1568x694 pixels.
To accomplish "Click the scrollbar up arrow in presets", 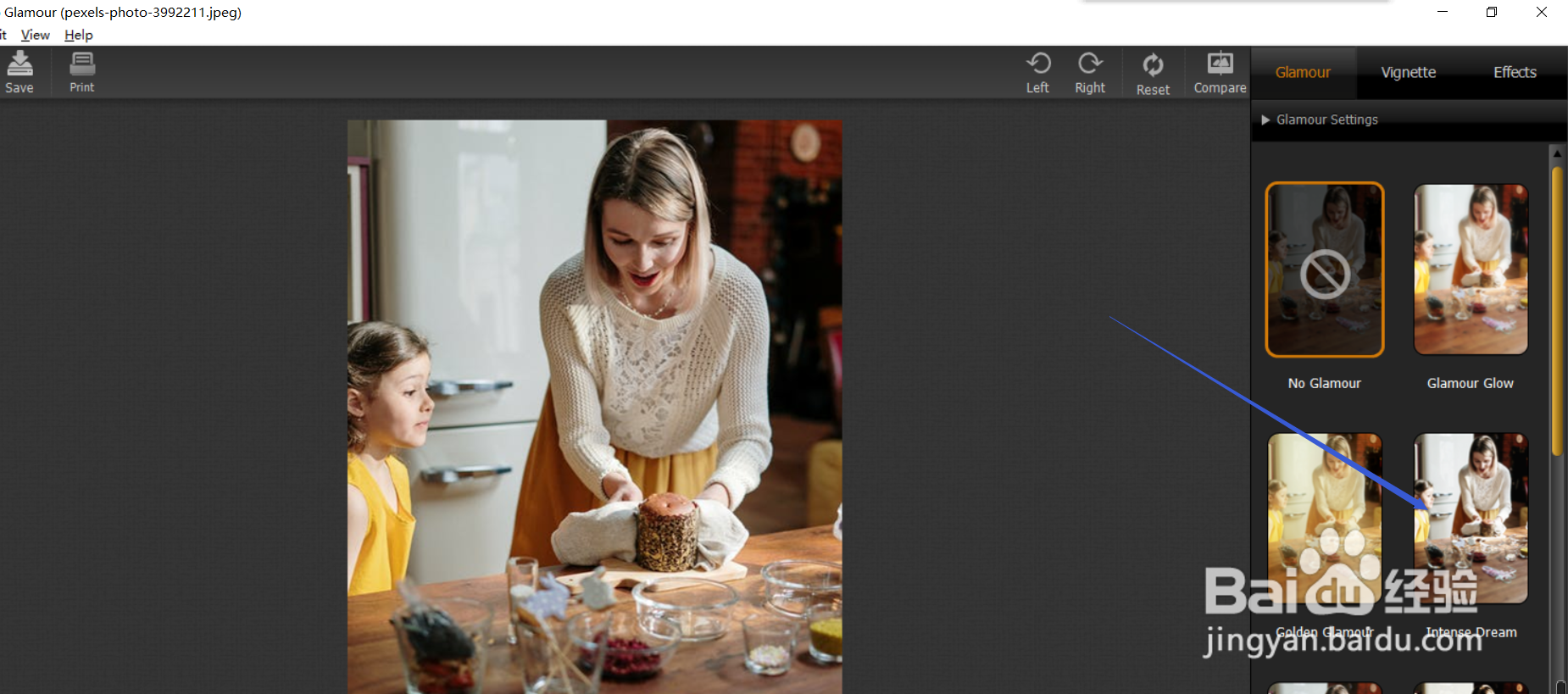I will (x=1557, y=153).
